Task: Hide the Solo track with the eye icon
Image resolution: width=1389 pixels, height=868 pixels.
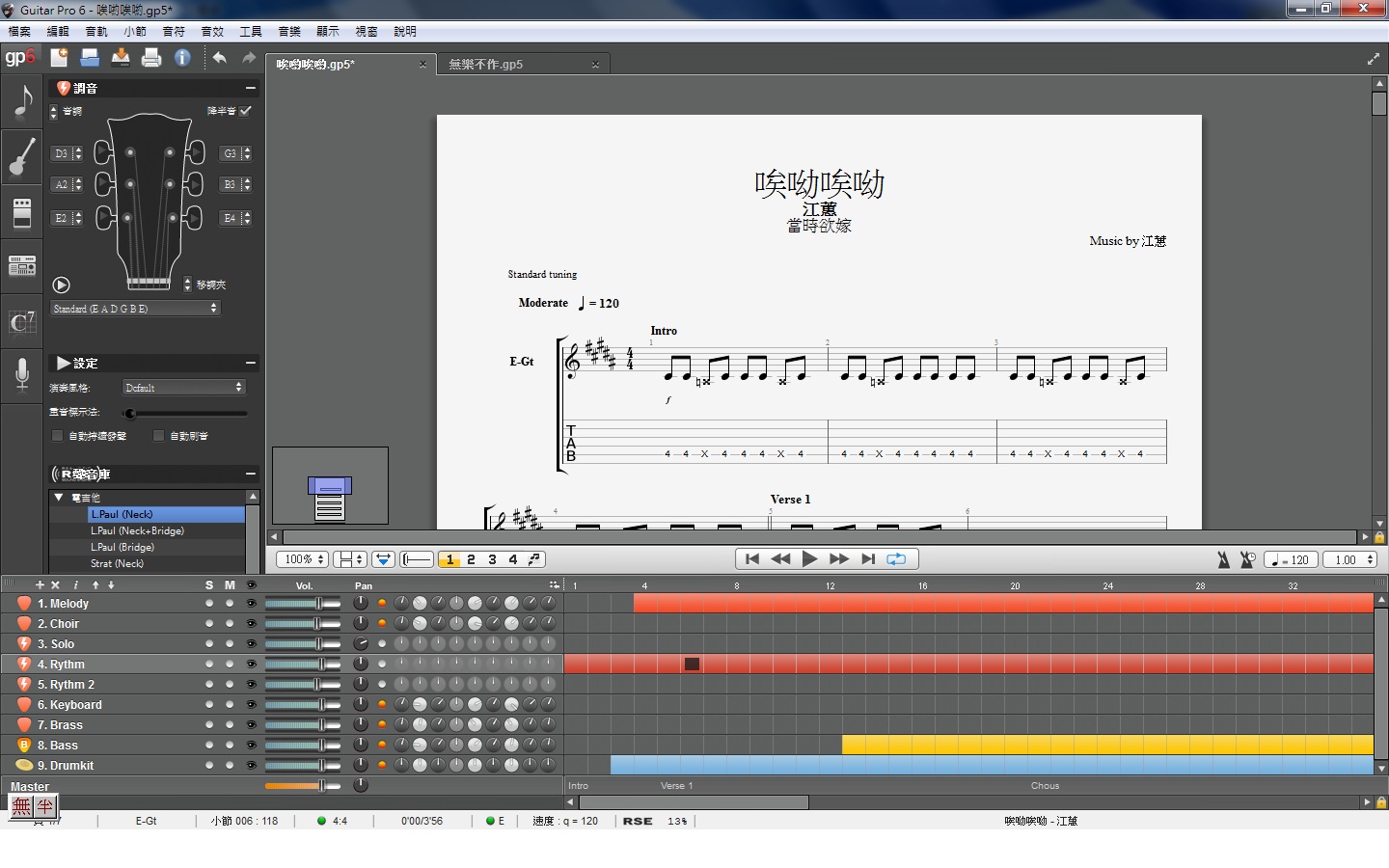Action: (252, 644)
